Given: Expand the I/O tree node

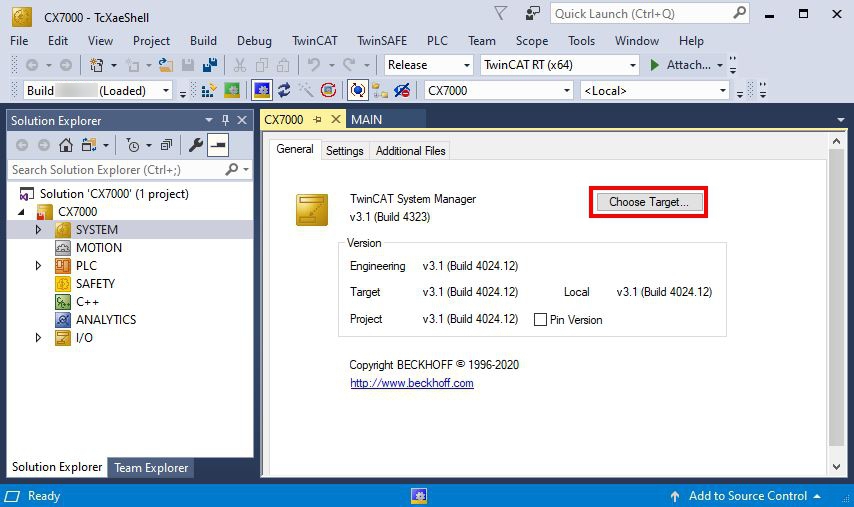Looking at the screenshot, I should tap(38, 338).
